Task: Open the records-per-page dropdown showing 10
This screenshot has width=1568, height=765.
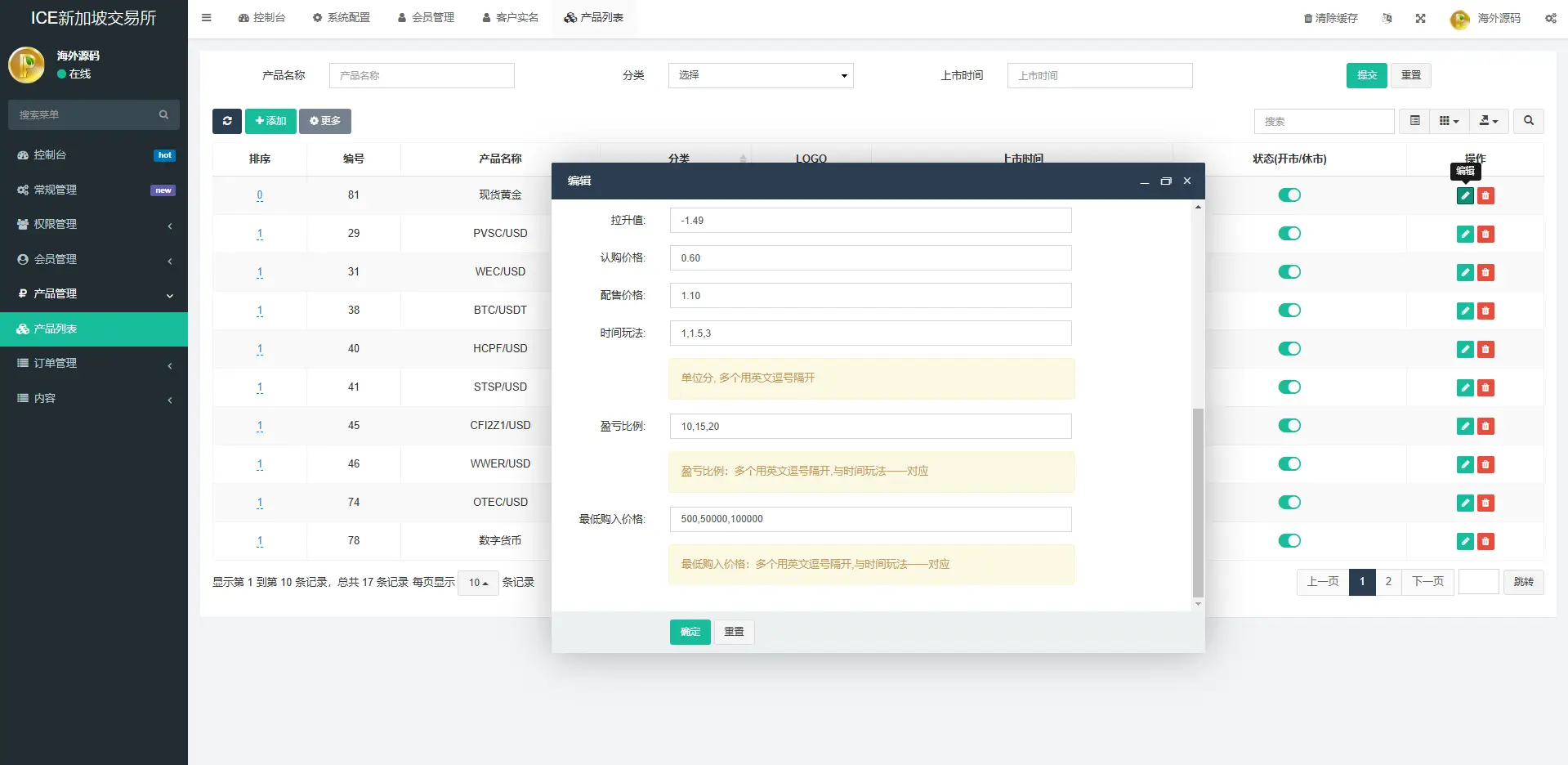Action: pos(477,583)
